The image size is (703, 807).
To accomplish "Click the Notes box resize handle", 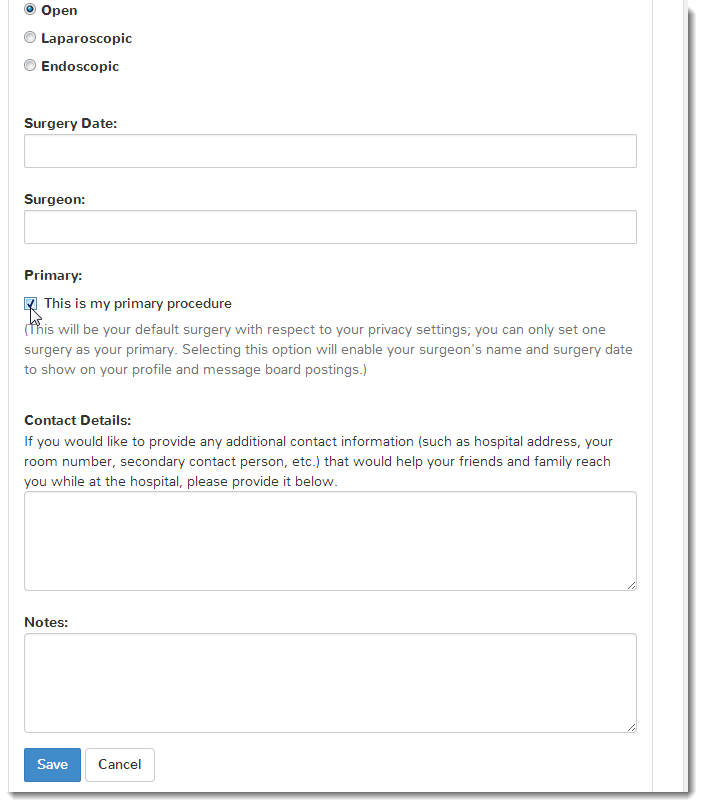I will coord(631,727).
